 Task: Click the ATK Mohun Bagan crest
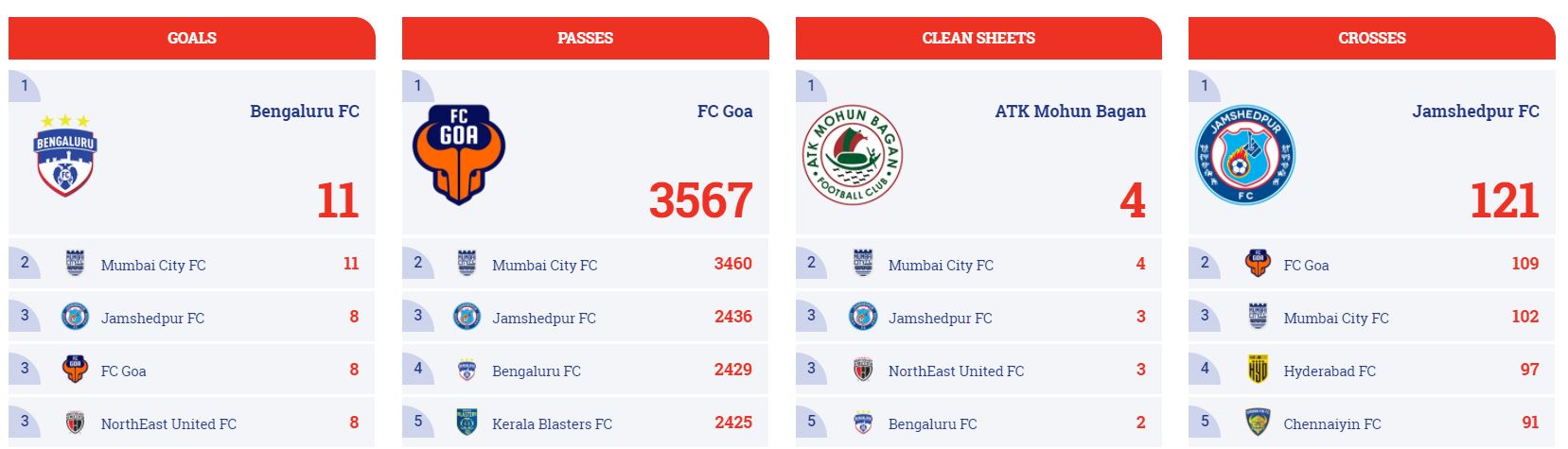tap(852, 155)
